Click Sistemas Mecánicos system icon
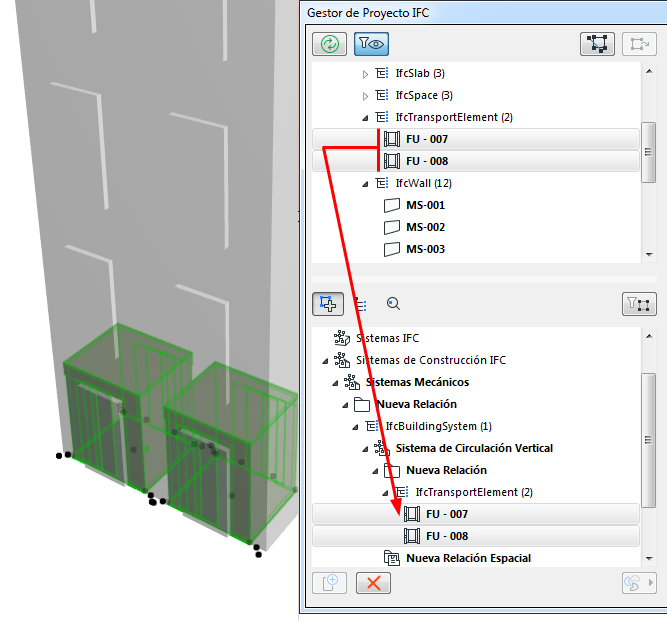This screenshot has height=621, width=667. pos(352,382)
